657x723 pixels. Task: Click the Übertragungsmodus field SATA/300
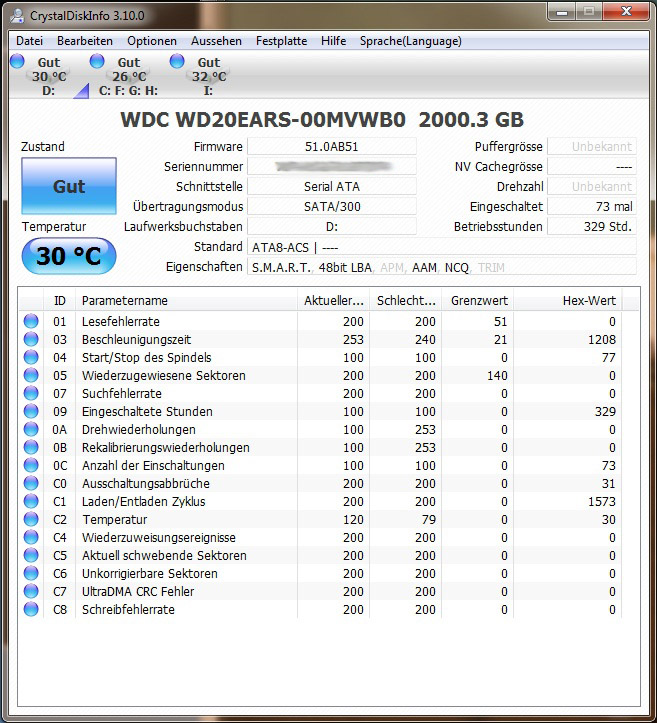(x=332, y=207)
